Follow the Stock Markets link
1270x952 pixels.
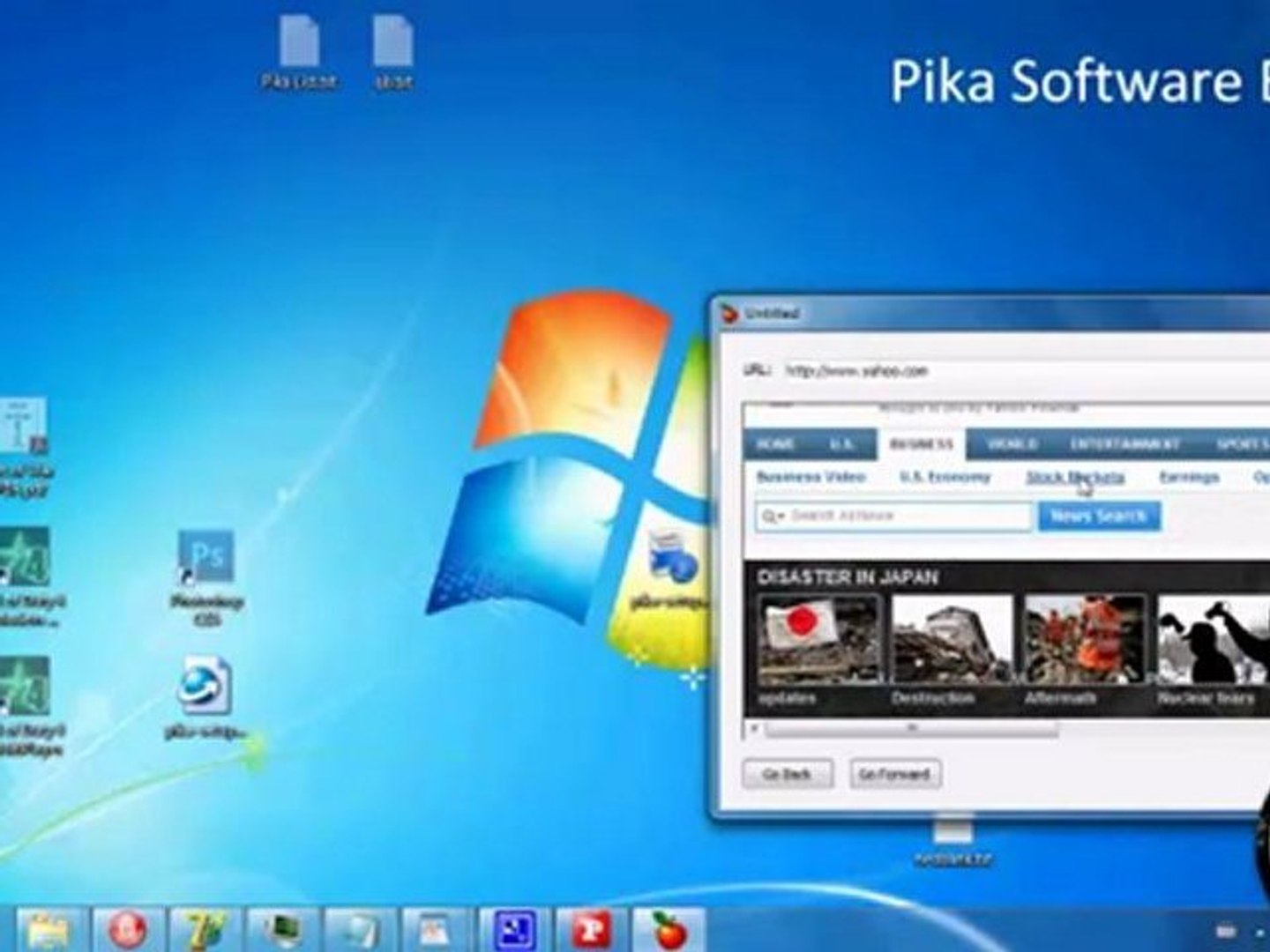[x=1075, y=477]
